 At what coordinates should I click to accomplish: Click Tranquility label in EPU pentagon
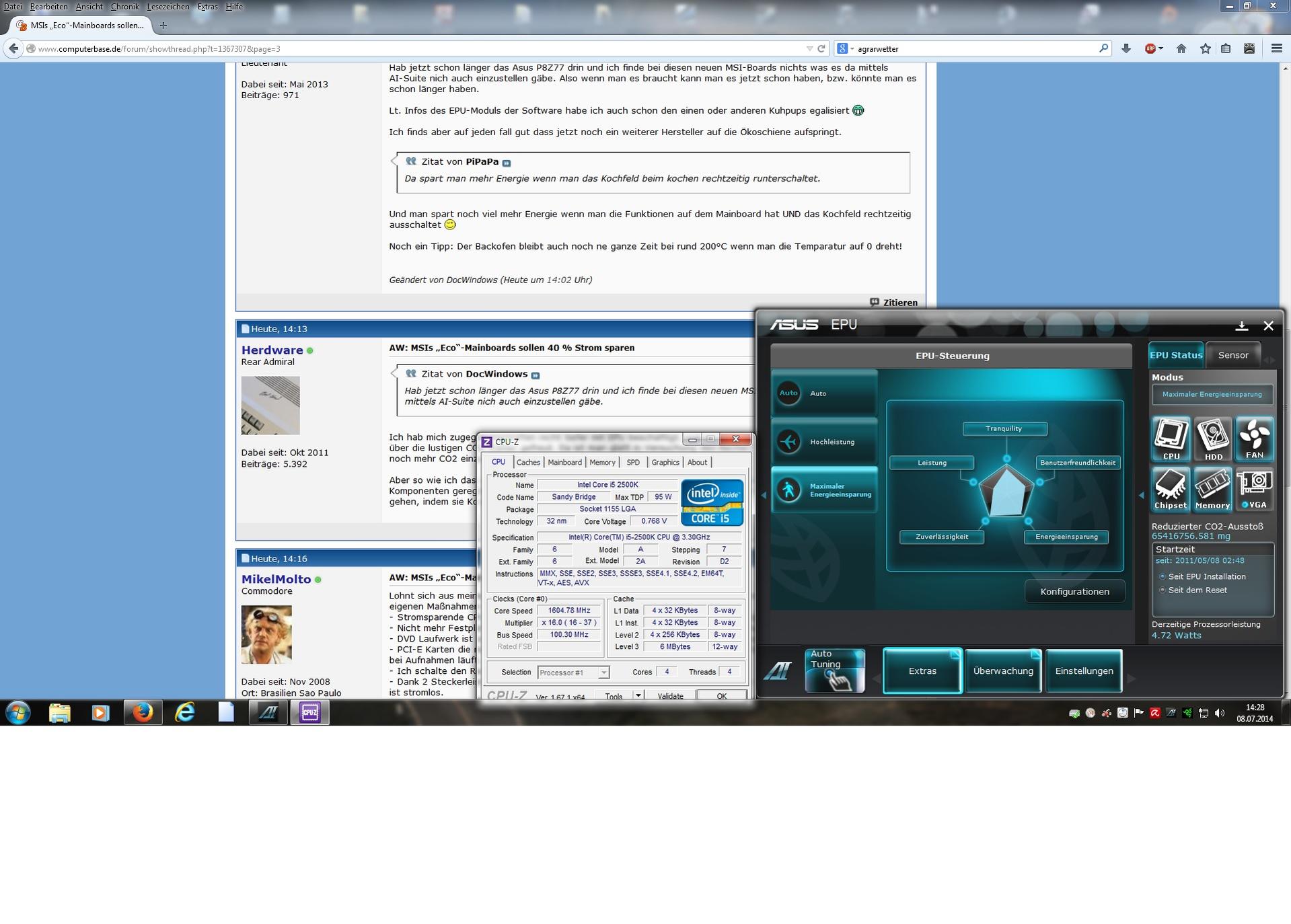(x=1004, y=428)
